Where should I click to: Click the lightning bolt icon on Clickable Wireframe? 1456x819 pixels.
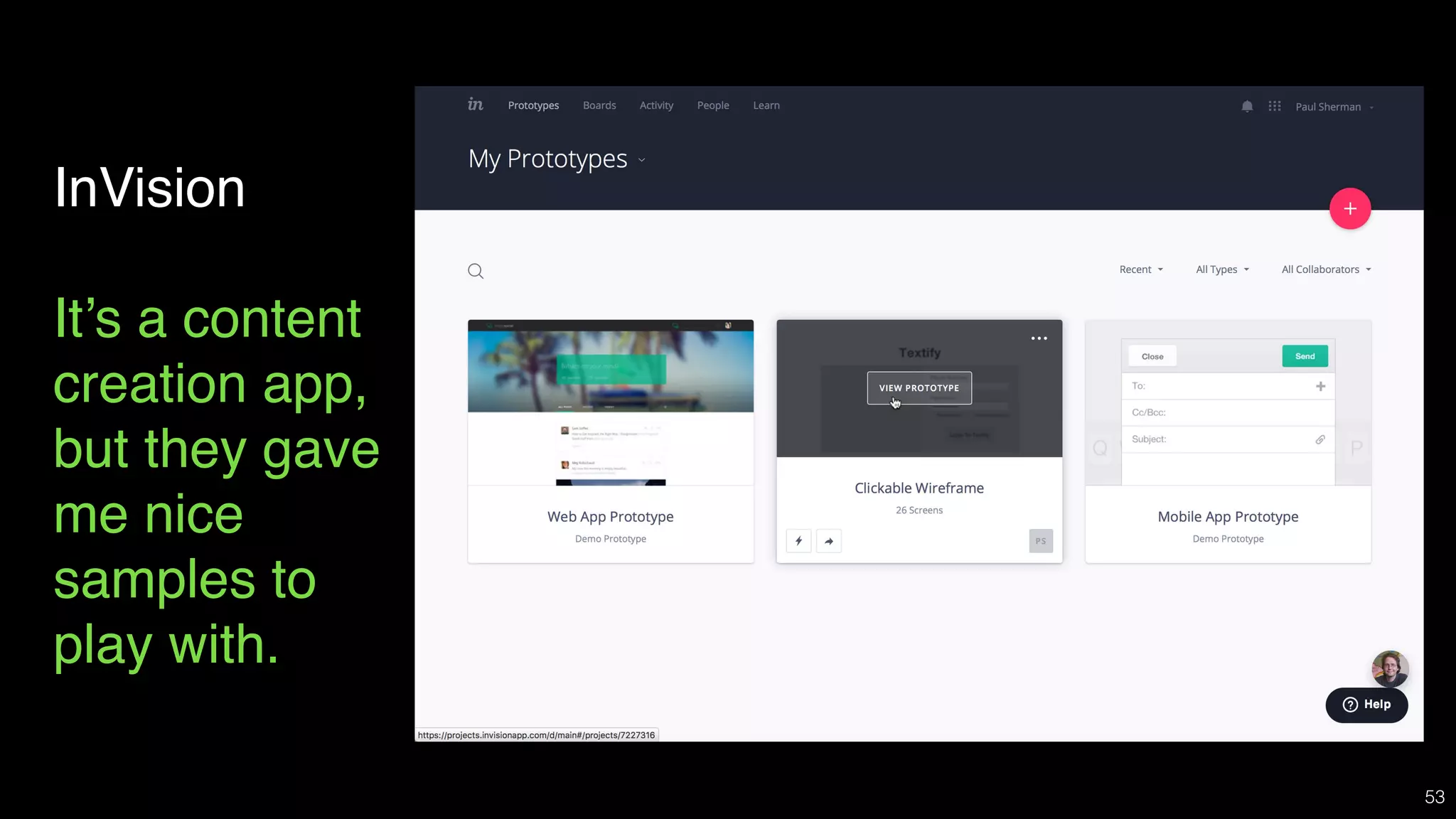[x=799, y=541]
